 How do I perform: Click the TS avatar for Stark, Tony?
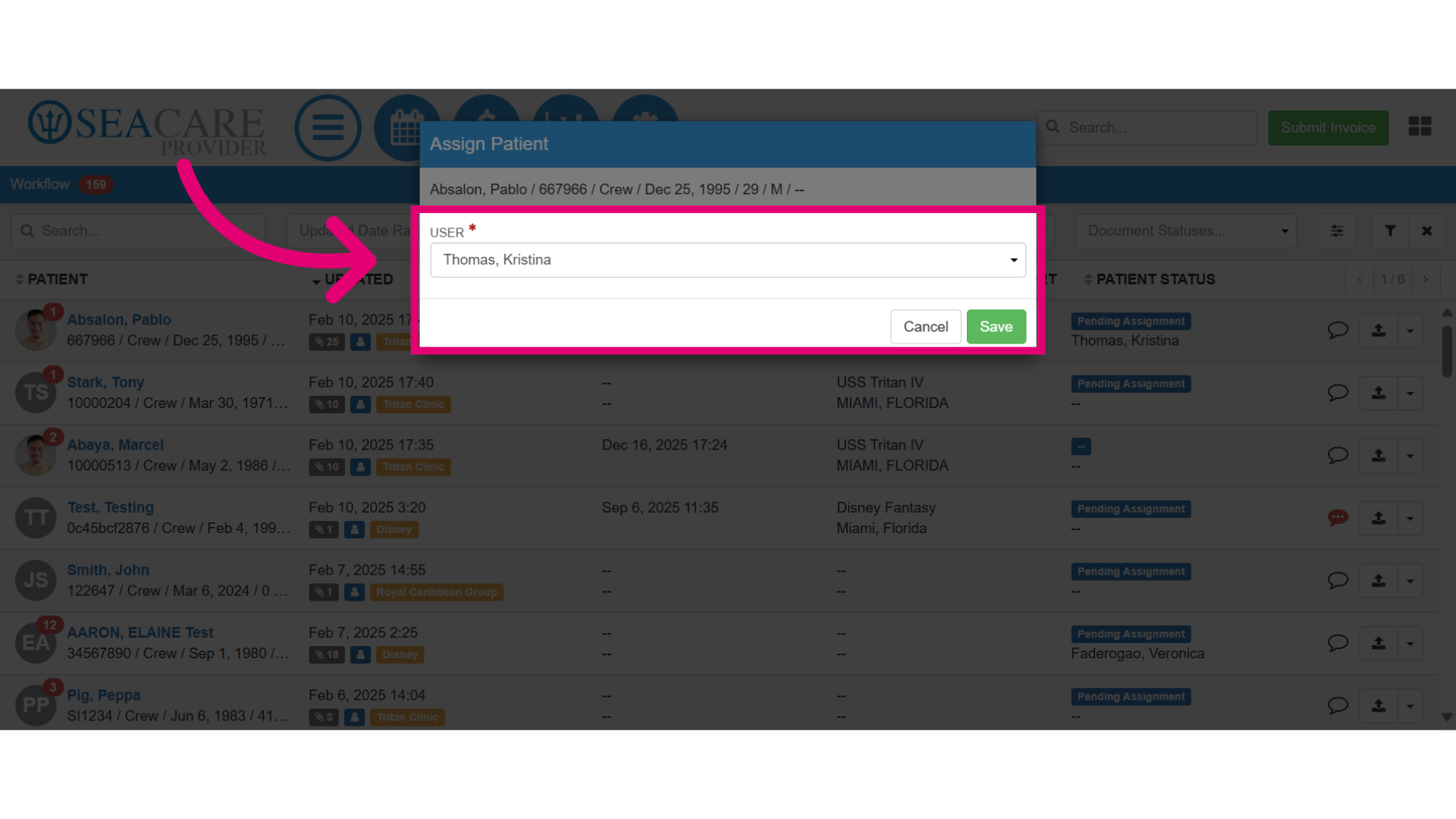click(36, 393)
